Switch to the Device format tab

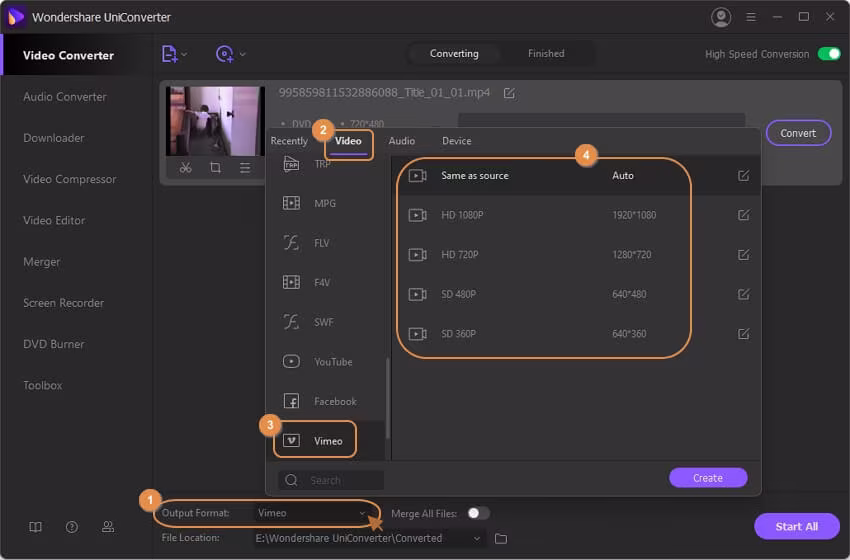pyautogui.click(x=456, y=141)
